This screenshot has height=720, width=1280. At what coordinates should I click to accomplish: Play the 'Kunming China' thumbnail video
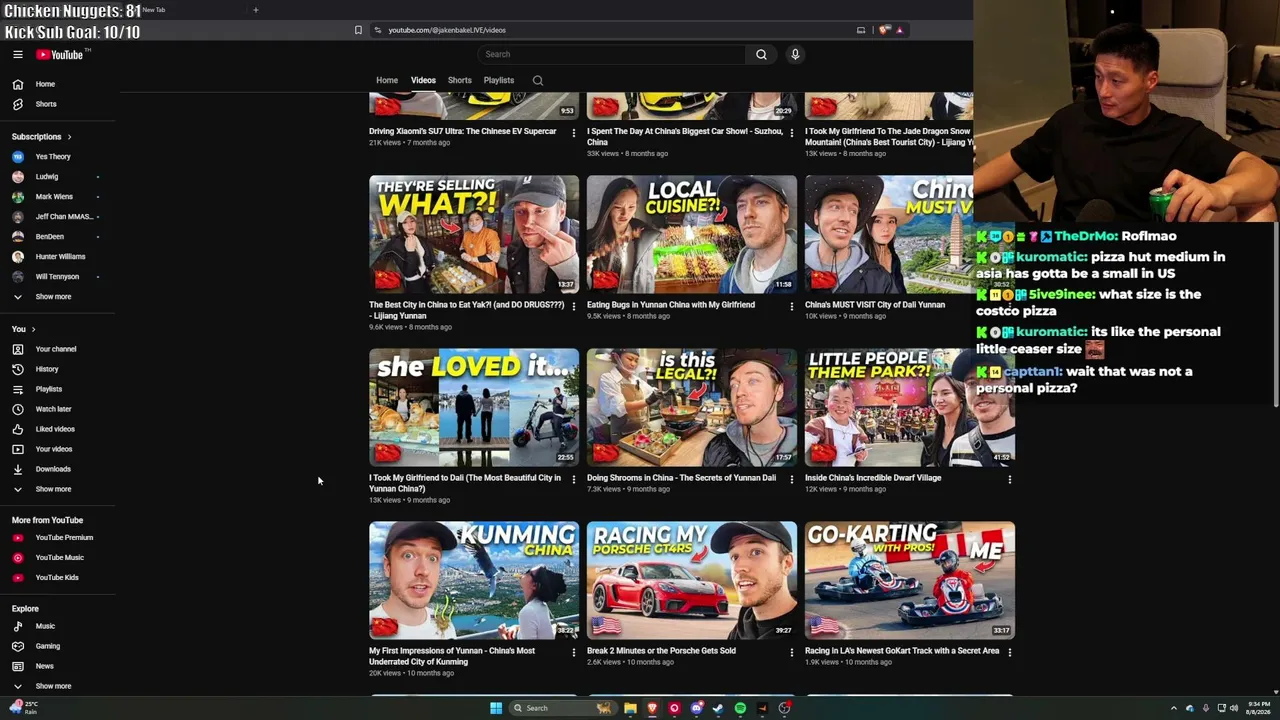tap(474, 580)
